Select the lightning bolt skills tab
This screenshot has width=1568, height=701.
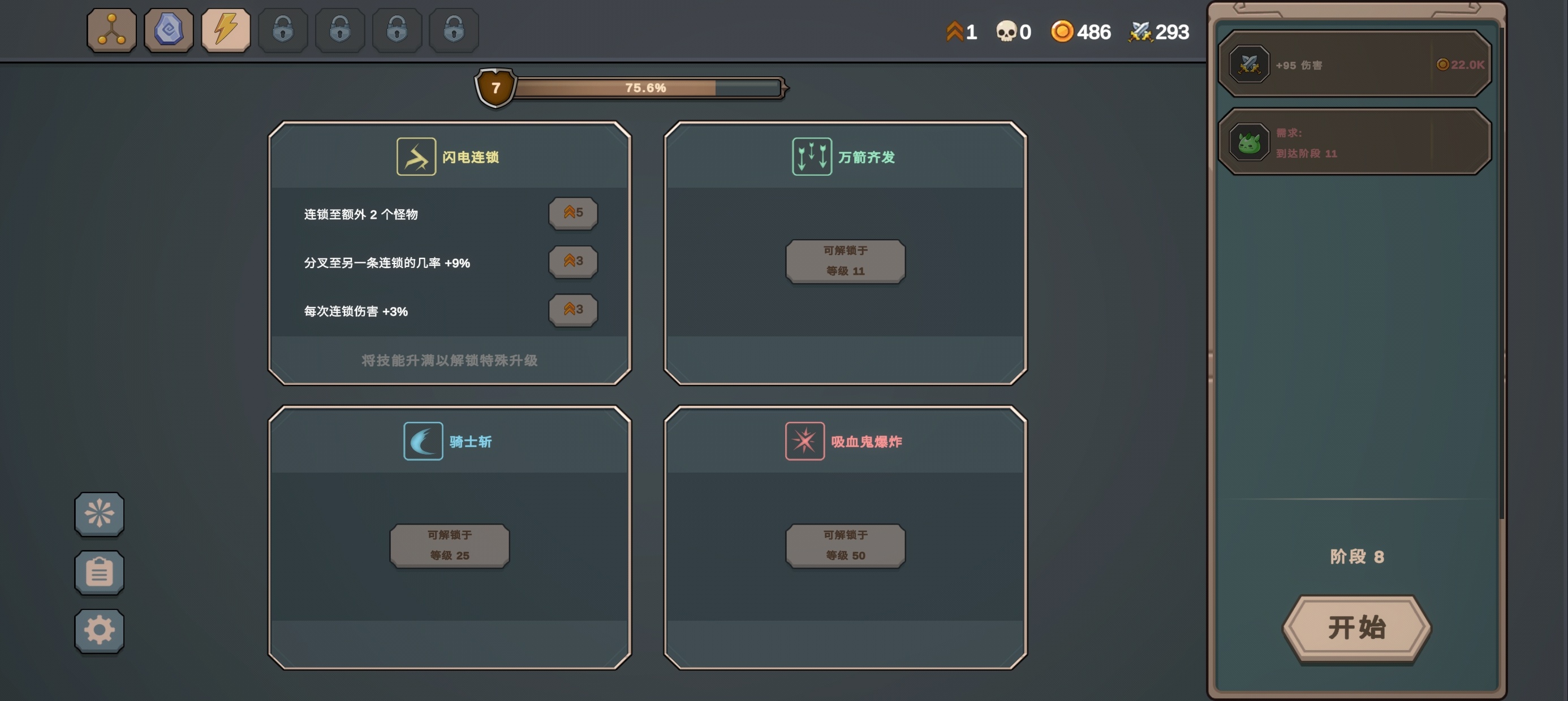(226, 30)
